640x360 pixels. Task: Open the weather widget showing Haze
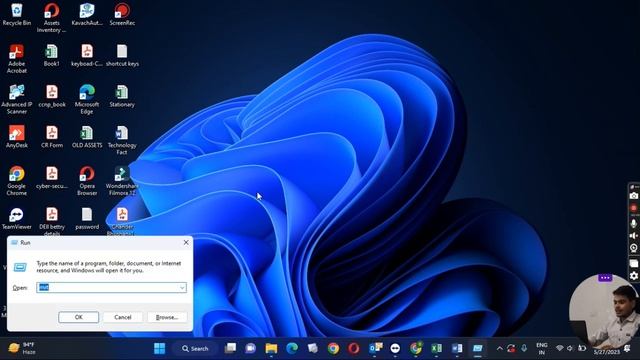click(22, 349)
